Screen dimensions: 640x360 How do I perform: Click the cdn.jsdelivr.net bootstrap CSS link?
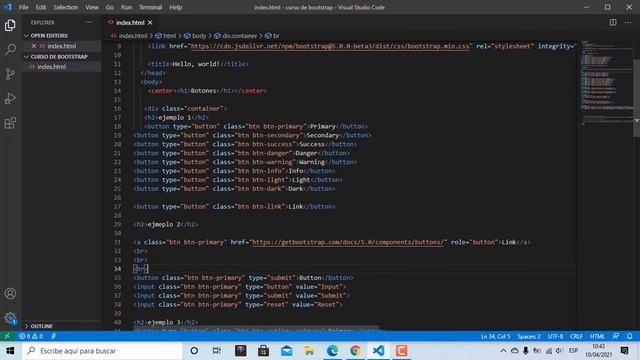tap(330, 46)
